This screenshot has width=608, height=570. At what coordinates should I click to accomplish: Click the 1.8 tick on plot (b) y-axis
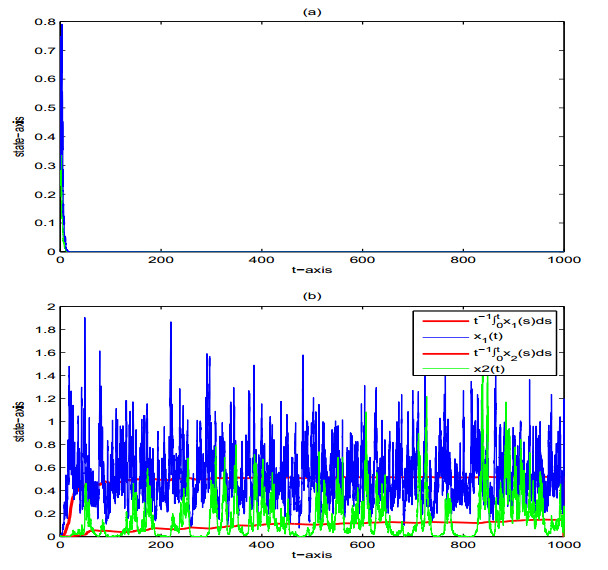point(47,329)
